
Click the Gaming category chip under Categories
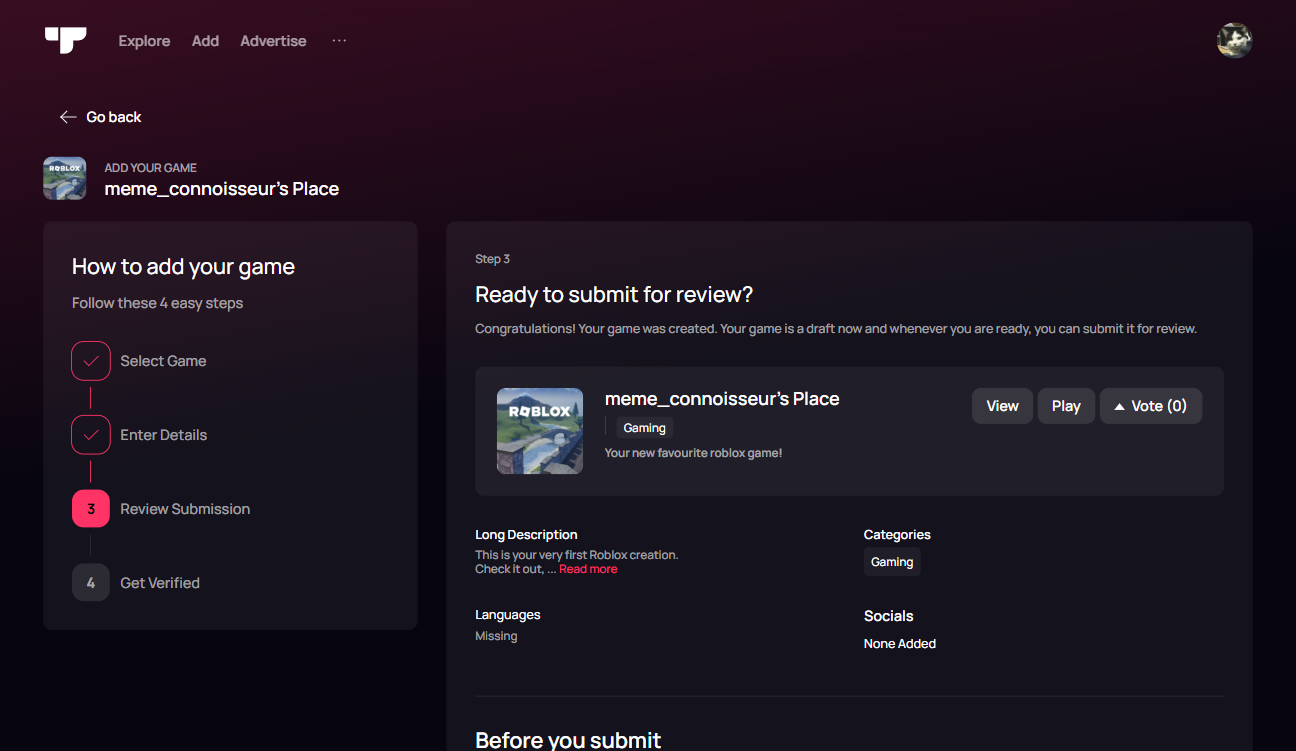click(892, 562)
